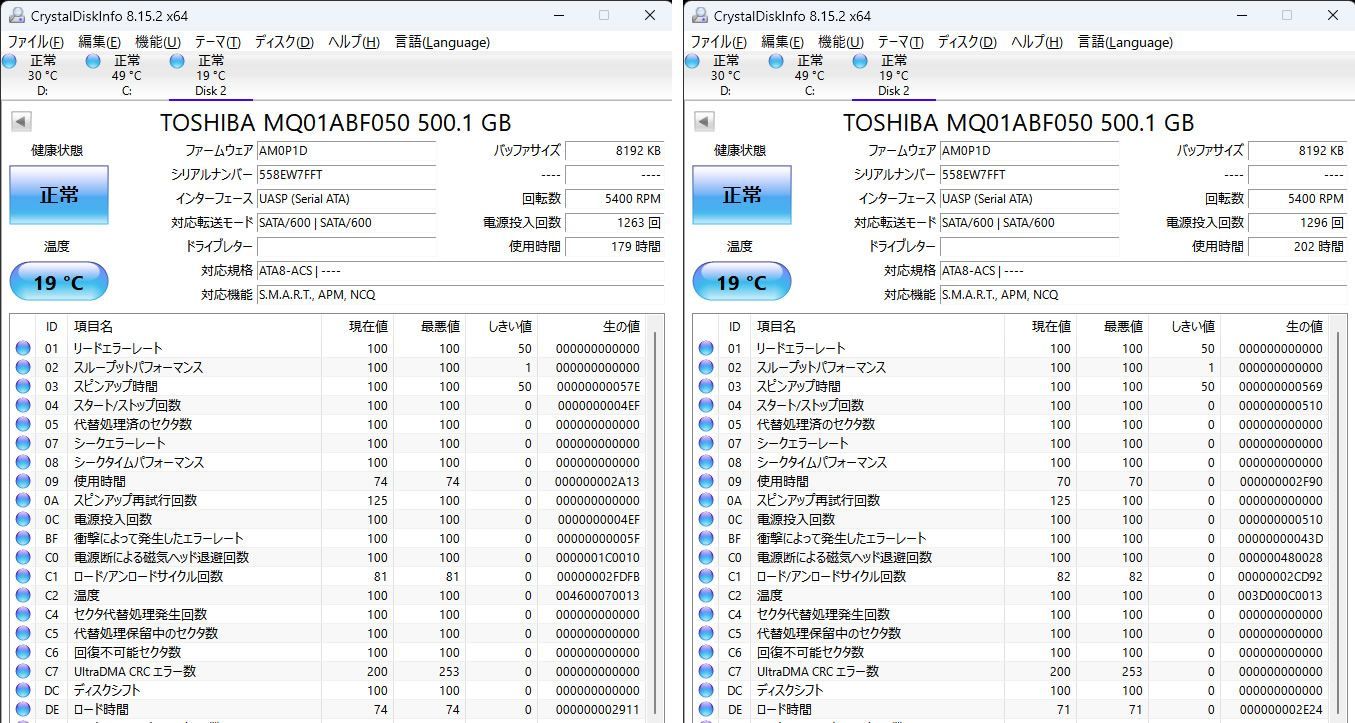1355x723 pixels.
Task: Click the 正常 health status badge
Action: [x=58, y=196]
